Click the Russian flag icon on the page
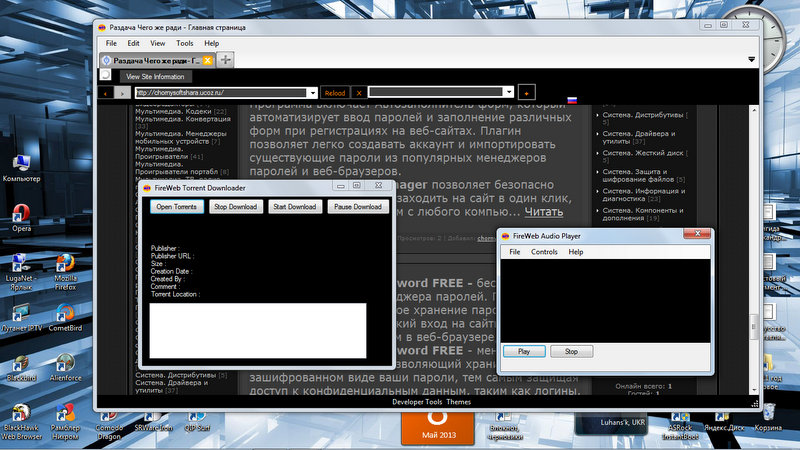800x450 pixels. 572,100
